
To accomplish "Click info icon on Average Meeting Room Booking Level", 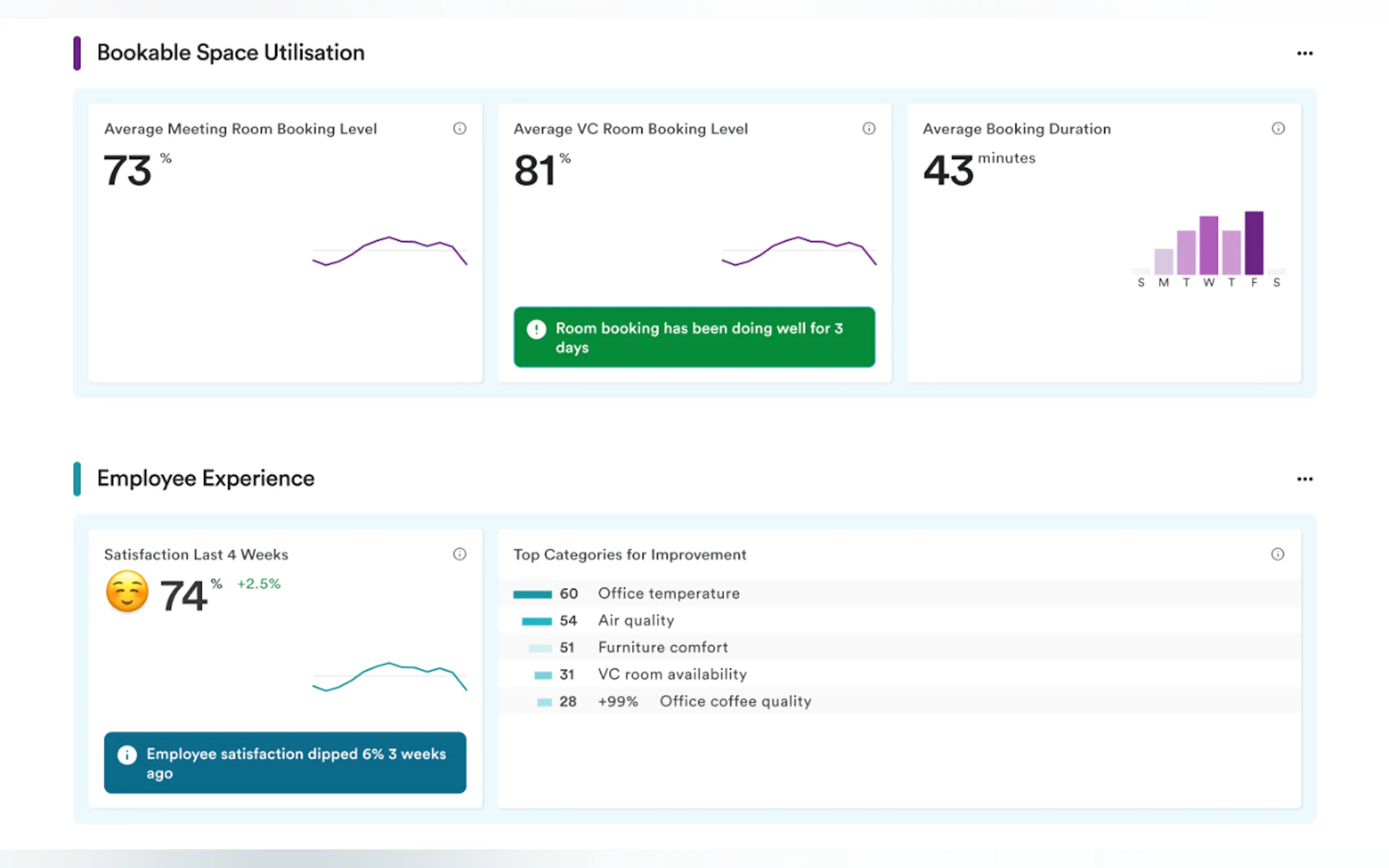I will [459, 128].
